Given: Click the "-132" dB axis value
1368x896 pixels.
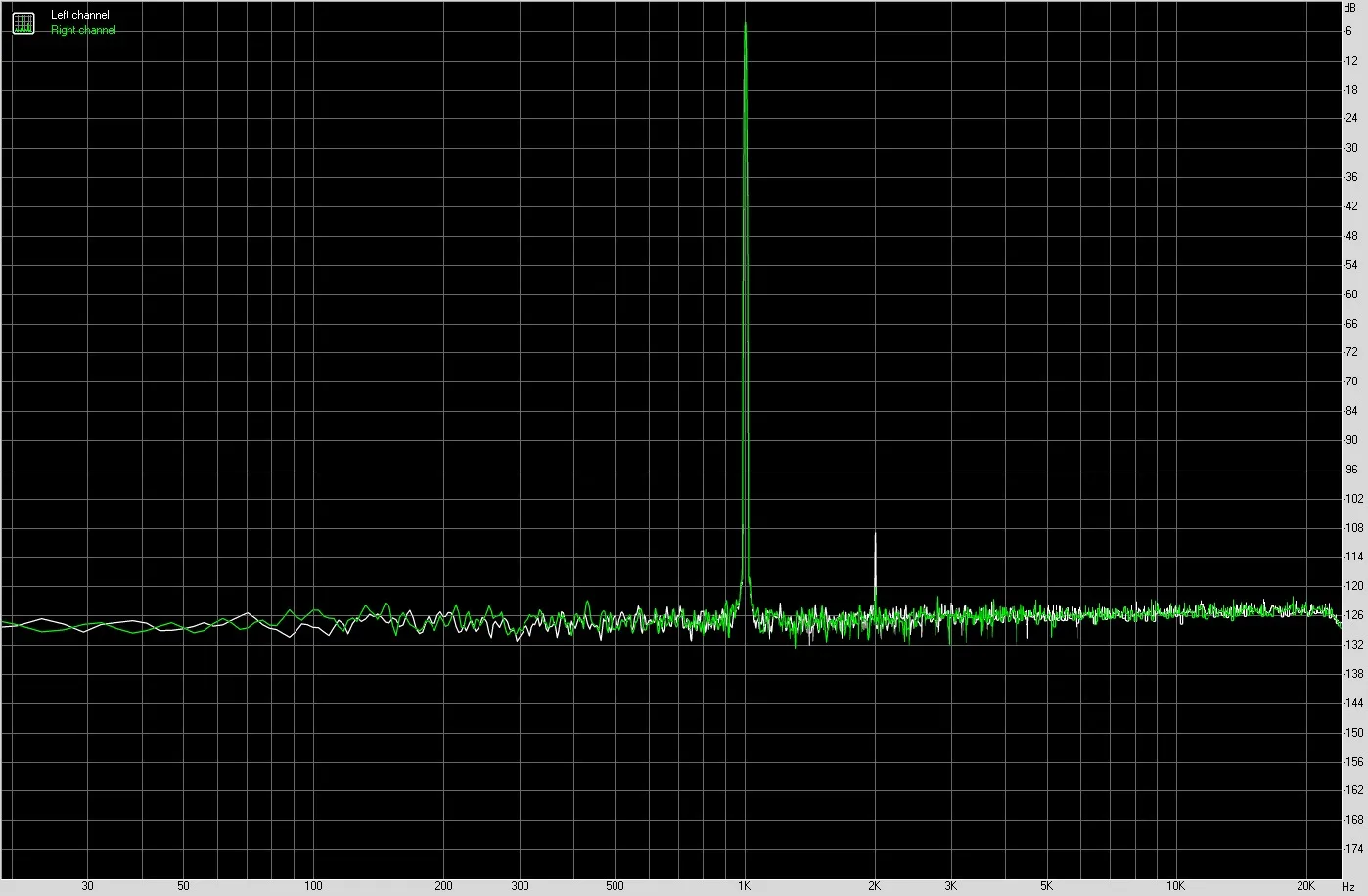Looking at the screenshot, I should [x=1353, y=645].
